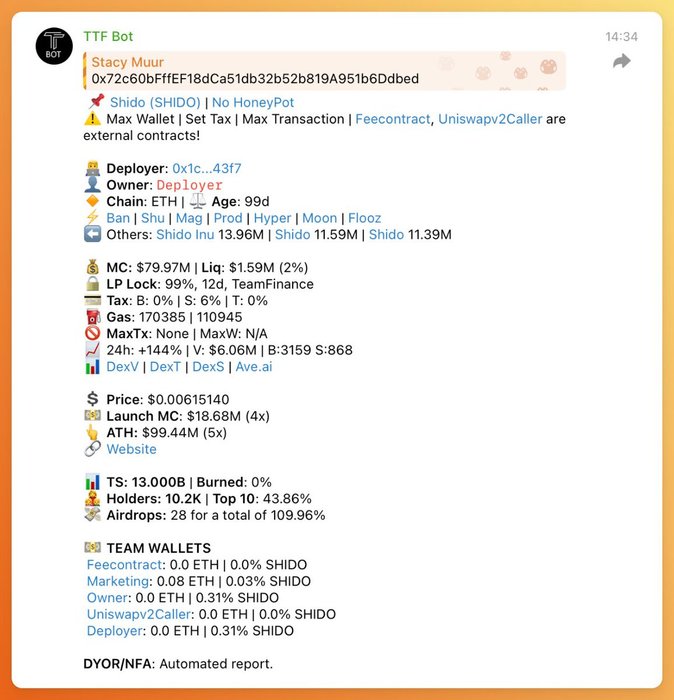Click the red pushpin emoji

(96, 102)
